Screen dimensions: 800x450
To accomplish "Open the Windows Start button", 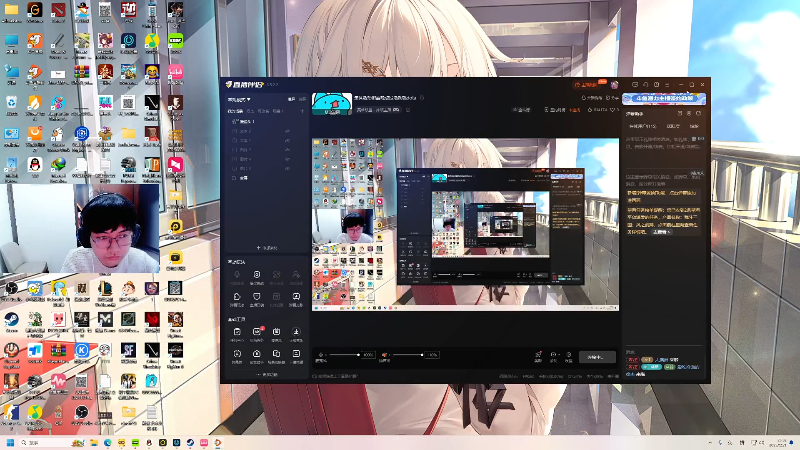I will 10,442.
